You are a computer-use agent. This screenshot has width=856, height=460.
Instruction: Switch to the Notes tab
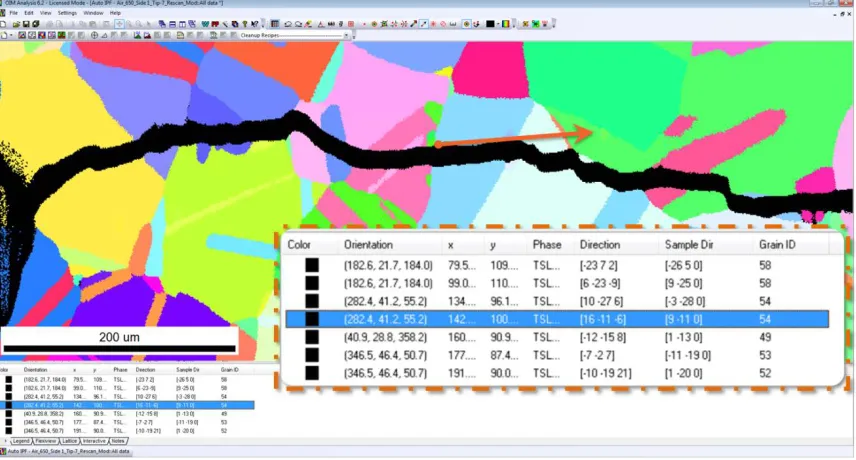[x=118, y=441]
